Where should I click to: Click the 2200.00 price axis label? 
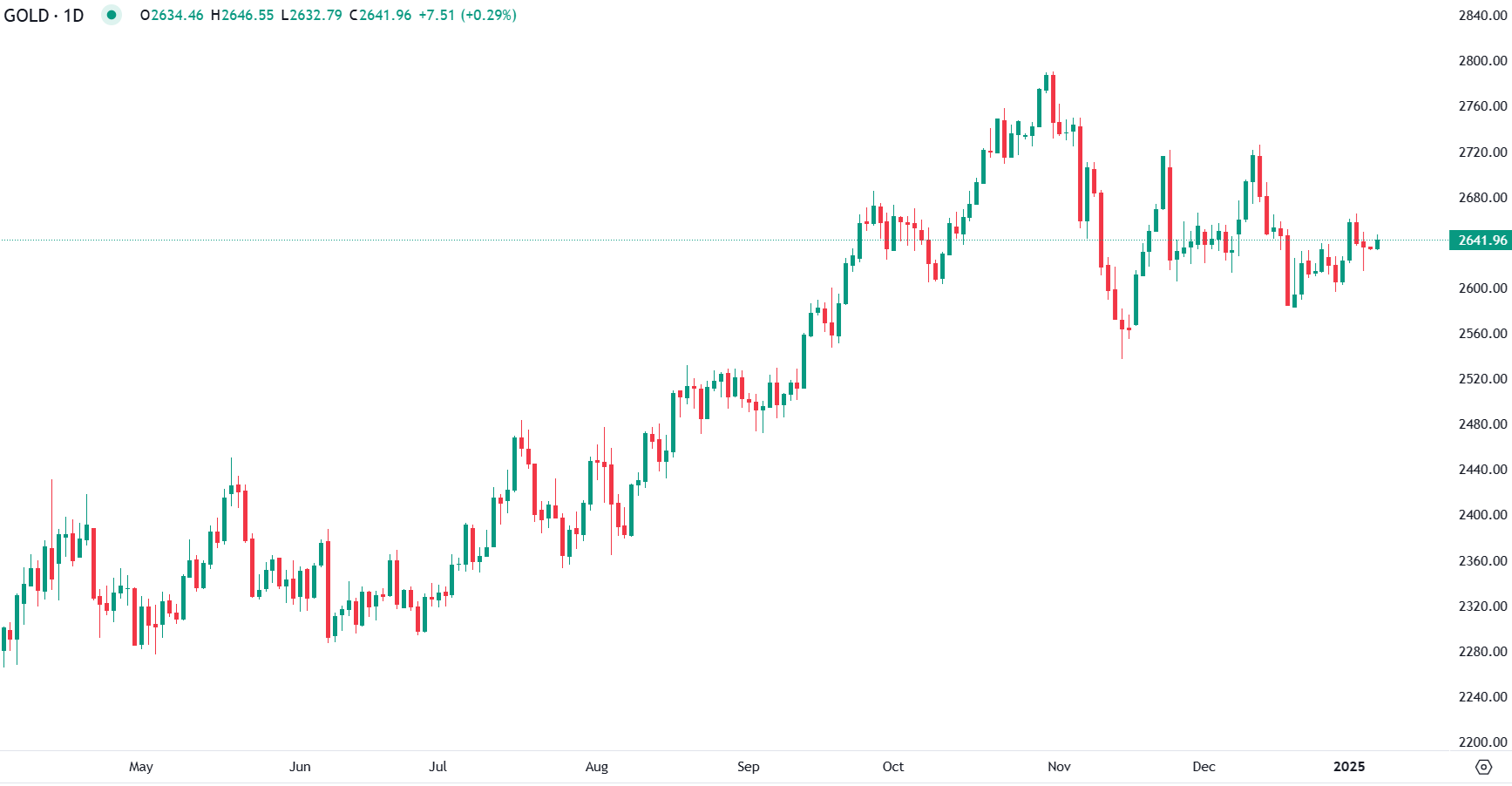click(x=1482, y=742)
